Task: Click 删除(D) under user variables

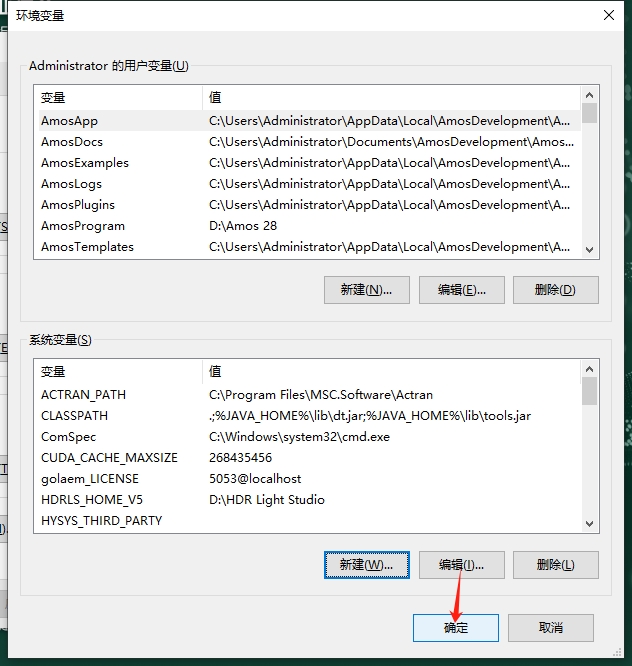Action: pyautogui.click(x=556, y=290)
